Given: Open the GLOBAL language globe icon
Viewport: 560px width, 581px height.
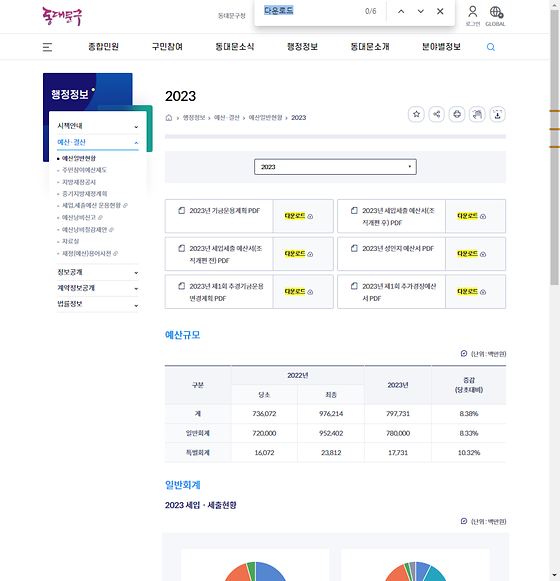Looking at the screenshot, I should (x=496, y=12).
